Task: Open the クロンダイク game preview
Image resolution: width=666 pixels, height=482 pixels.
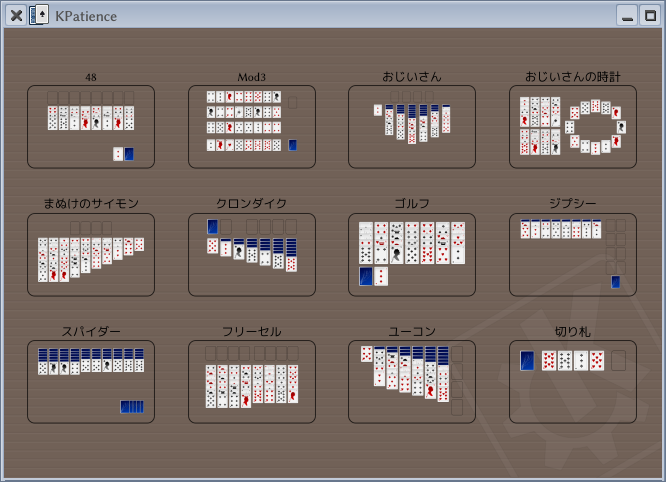Action: [252, 254]
